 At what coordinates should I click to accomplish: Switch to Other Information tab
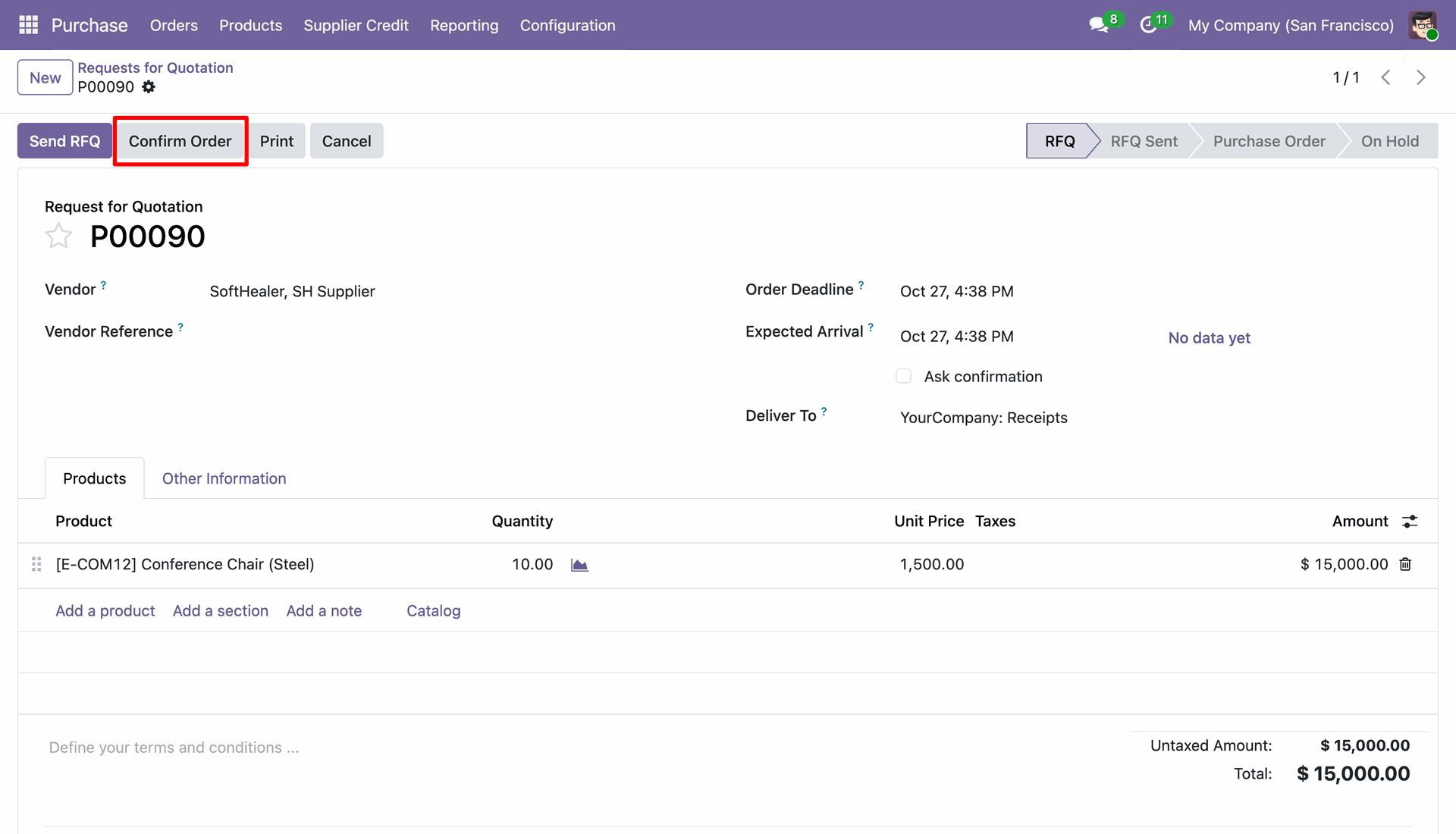pos(224,478)
